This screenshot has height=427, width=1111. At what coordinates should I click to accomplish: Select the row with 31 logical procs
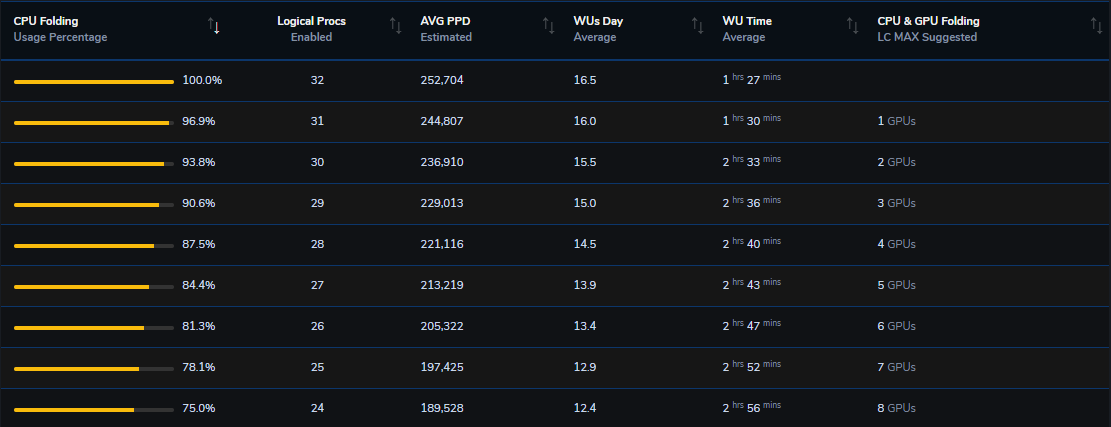pyautogui.click(x=556, y=122)
